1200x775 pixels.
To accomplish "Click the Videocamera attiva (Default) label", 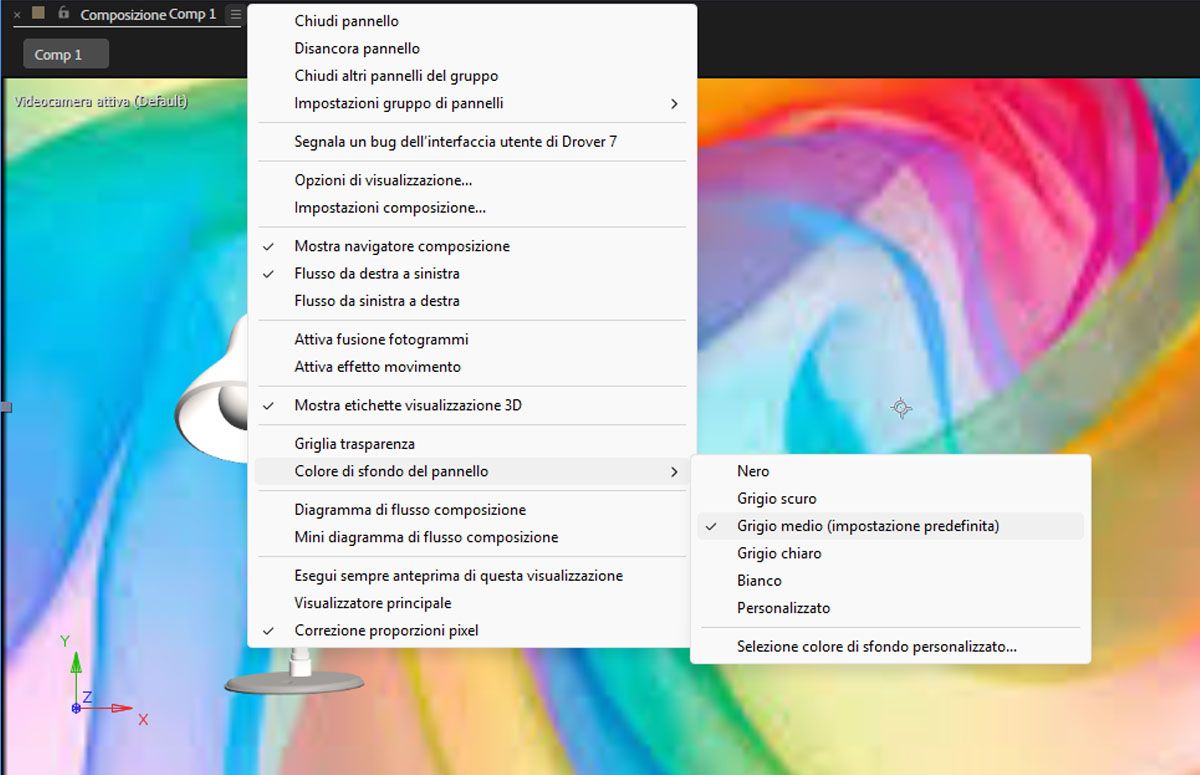I will [101, 101].
